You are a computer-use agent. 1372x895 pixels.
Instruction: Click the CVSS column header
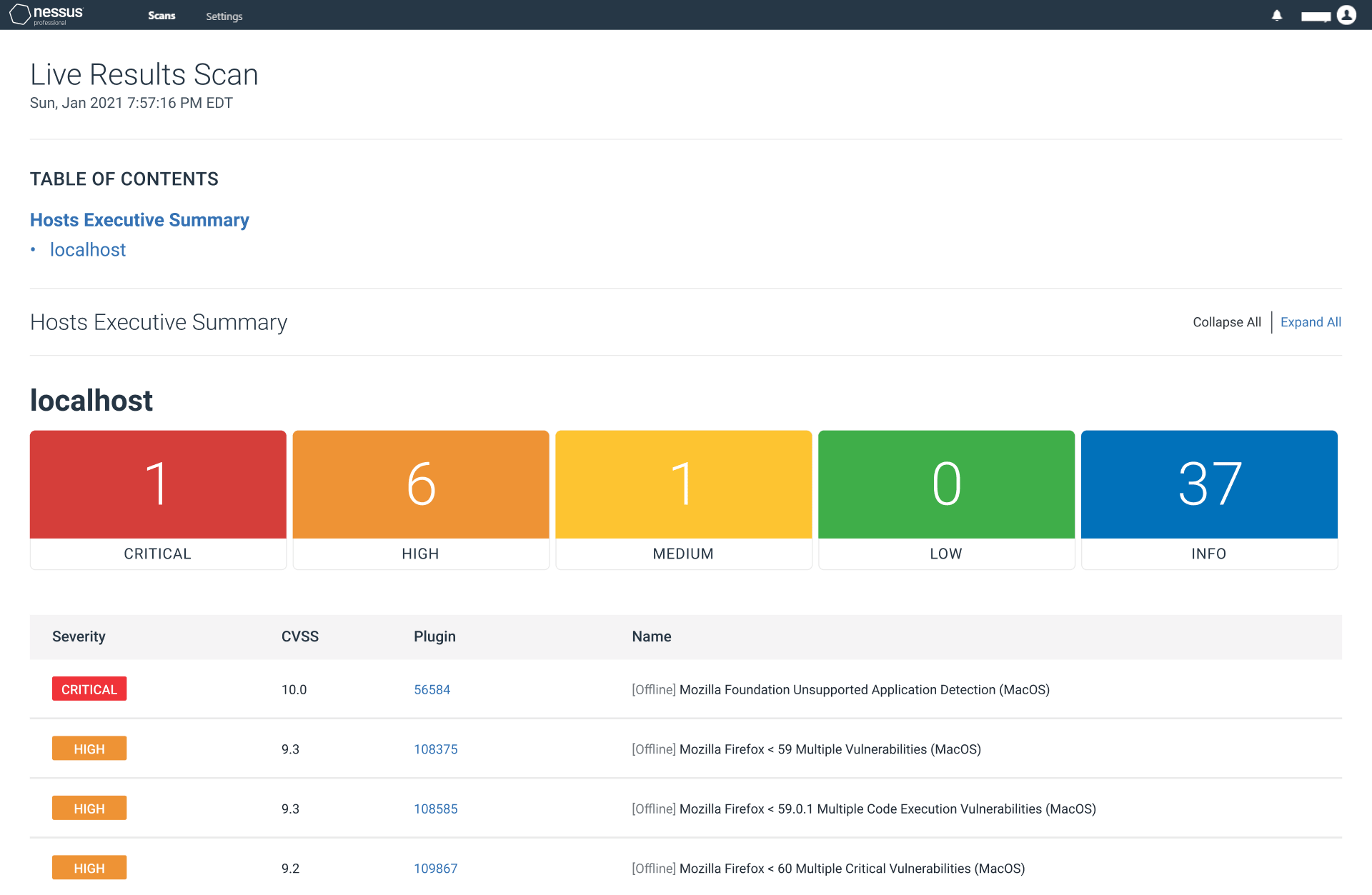click(300, 636)
